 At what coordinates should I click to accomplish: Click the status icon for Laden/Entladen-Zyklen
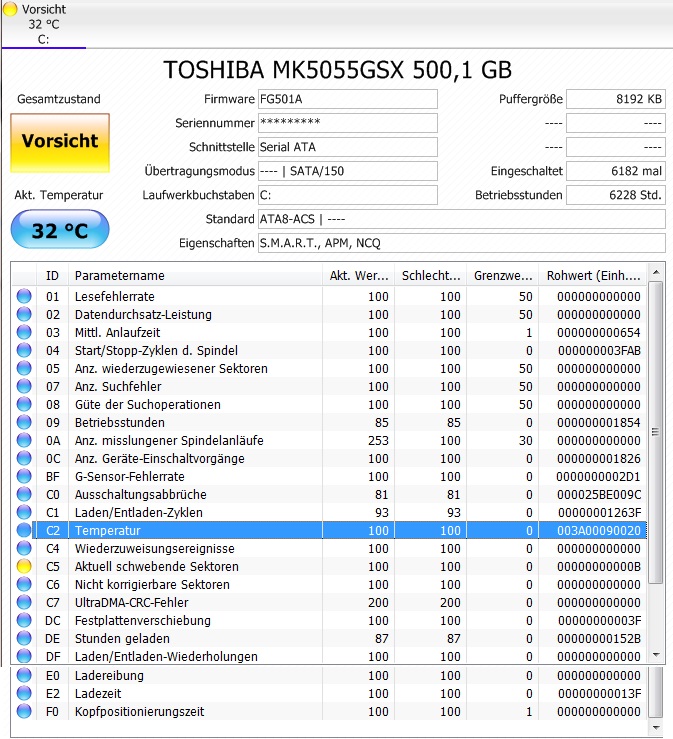(x=24, y=512)
